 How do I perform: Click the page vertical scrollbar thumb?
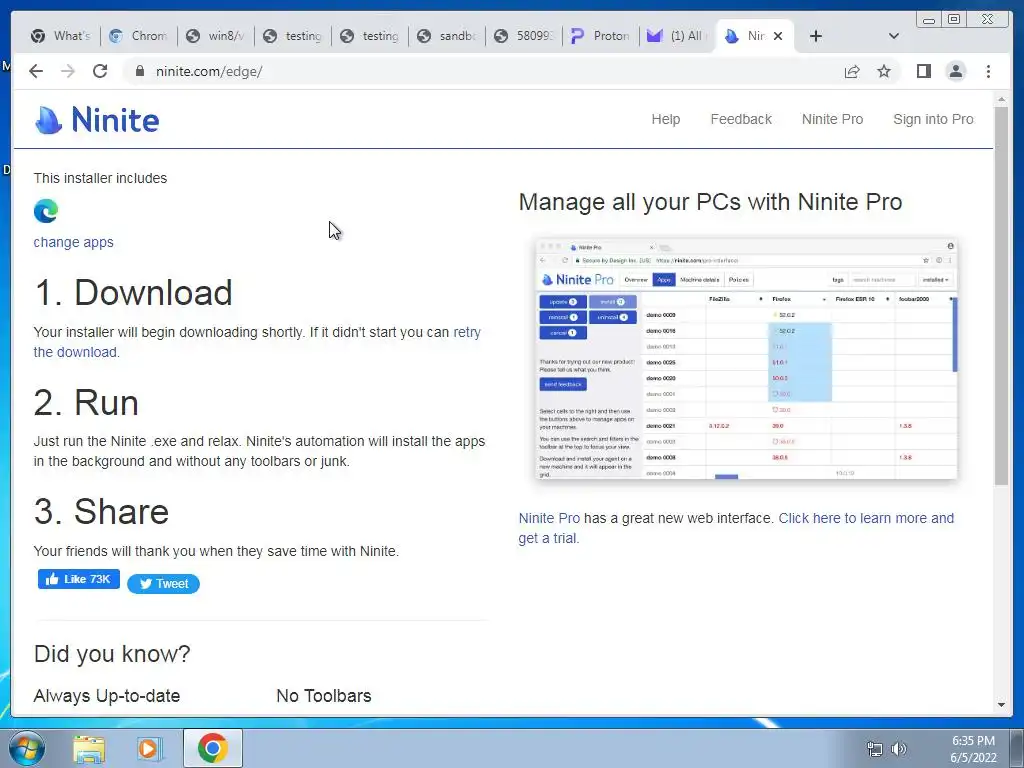click(1001, 295)
